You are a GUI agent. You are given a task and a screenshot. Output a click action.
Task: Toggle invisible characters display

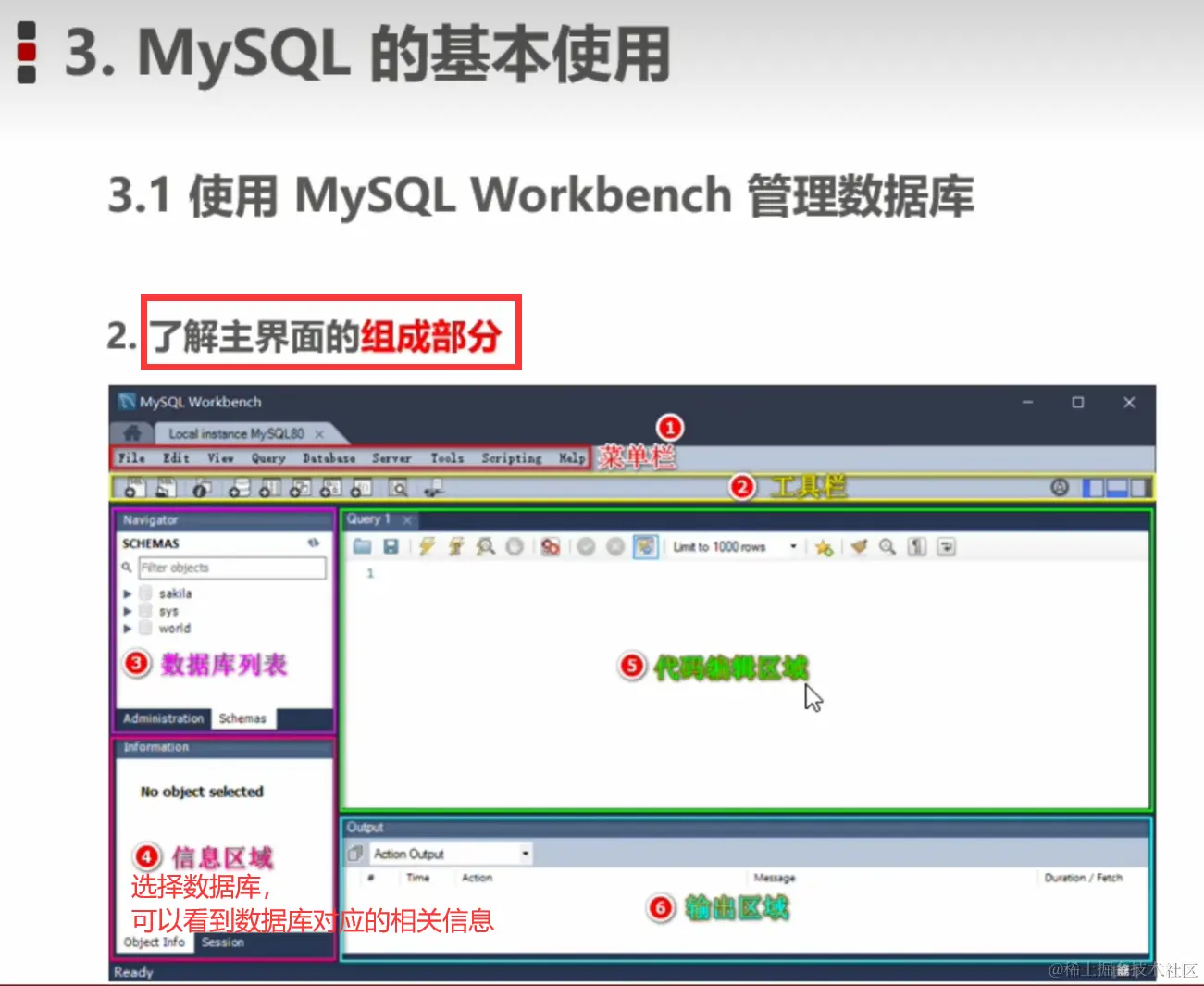(x=917, y=547)
